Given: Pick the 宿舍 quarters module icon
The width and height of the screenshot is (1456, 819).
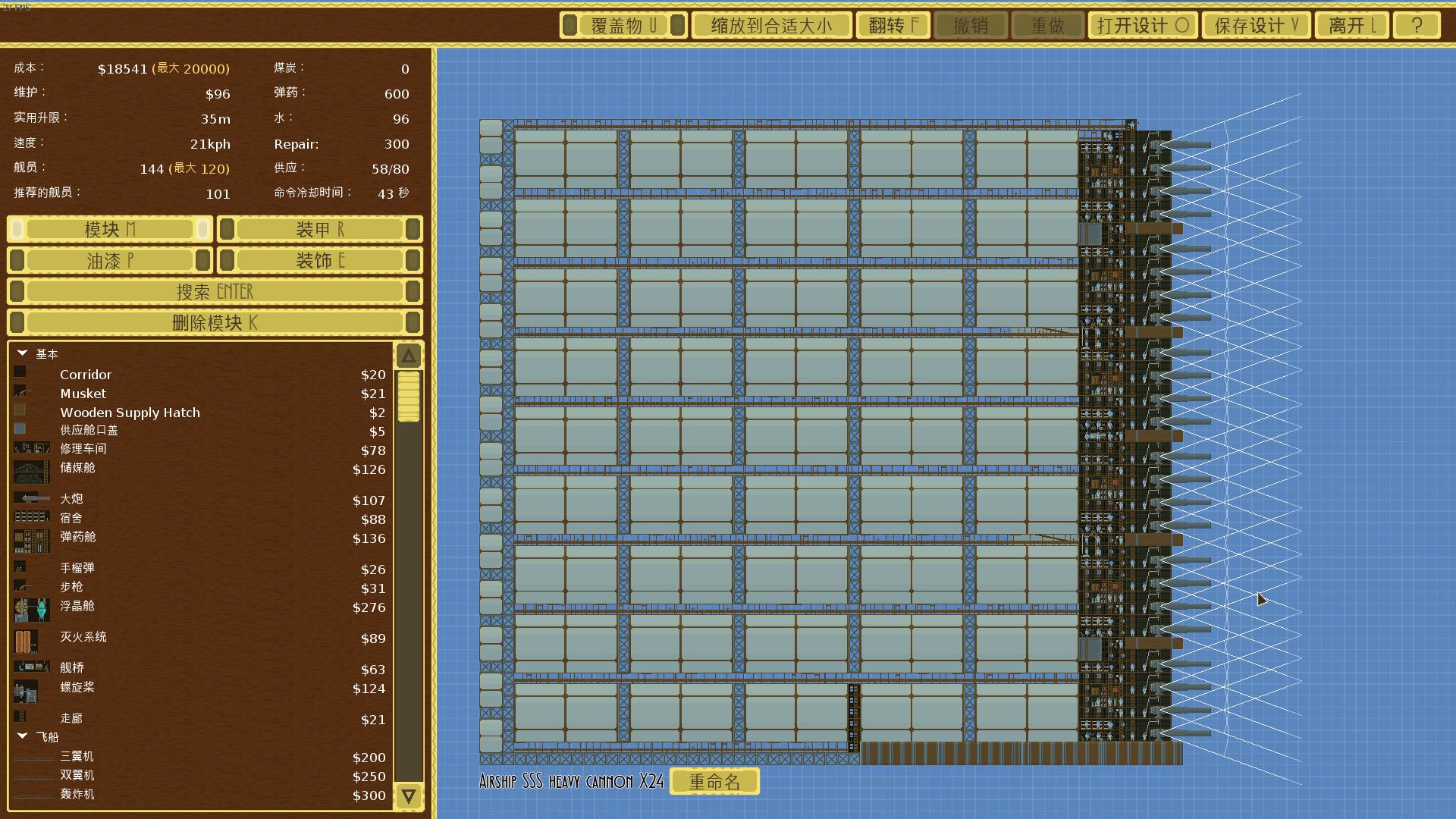Looking at the screenshot, I should coord(32,517).
